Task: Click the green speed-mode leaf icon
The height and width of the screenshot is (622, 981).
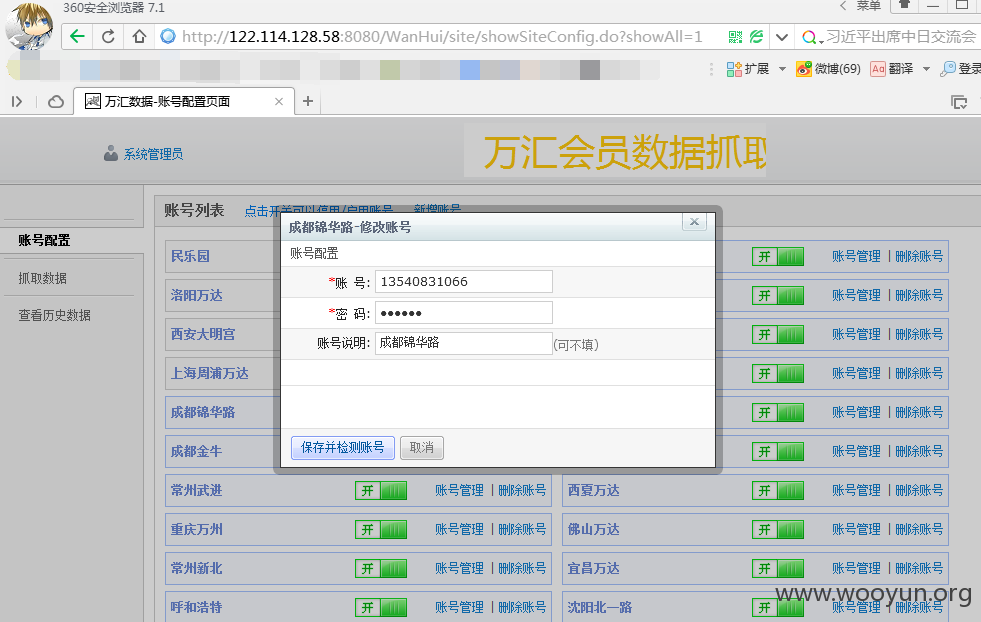Action: [x=756, y=37]
